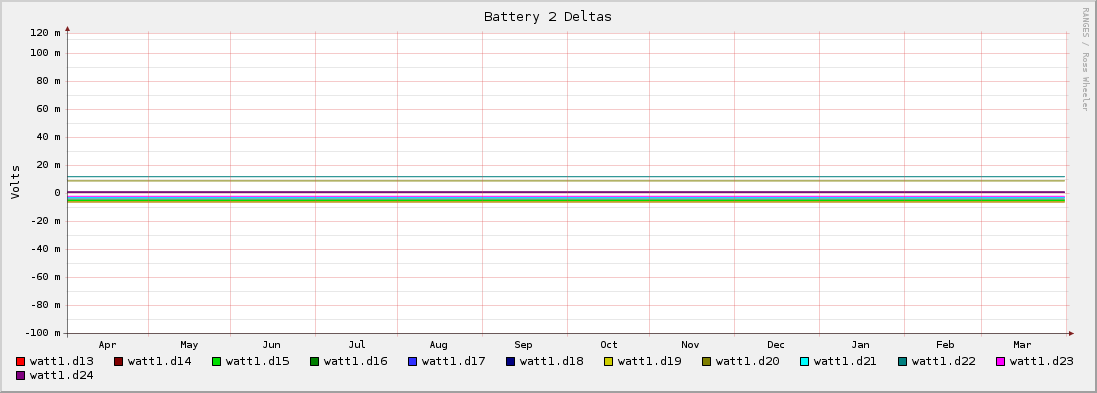Click the magenta watt1.d23 legend swatch

pyautogui.click(x=1000, y=362)
